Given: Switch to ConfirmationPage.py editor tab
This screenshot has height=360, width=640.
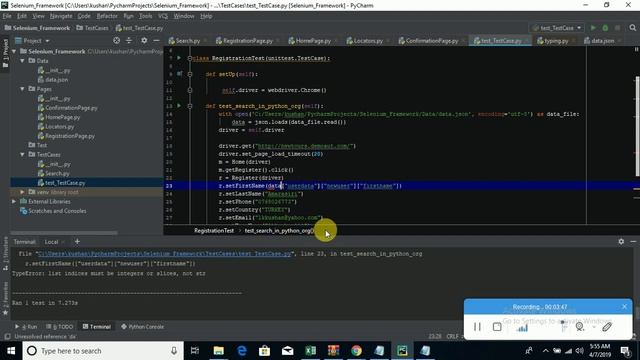Looking at the screenshot, I should click(x=431, y=41).
